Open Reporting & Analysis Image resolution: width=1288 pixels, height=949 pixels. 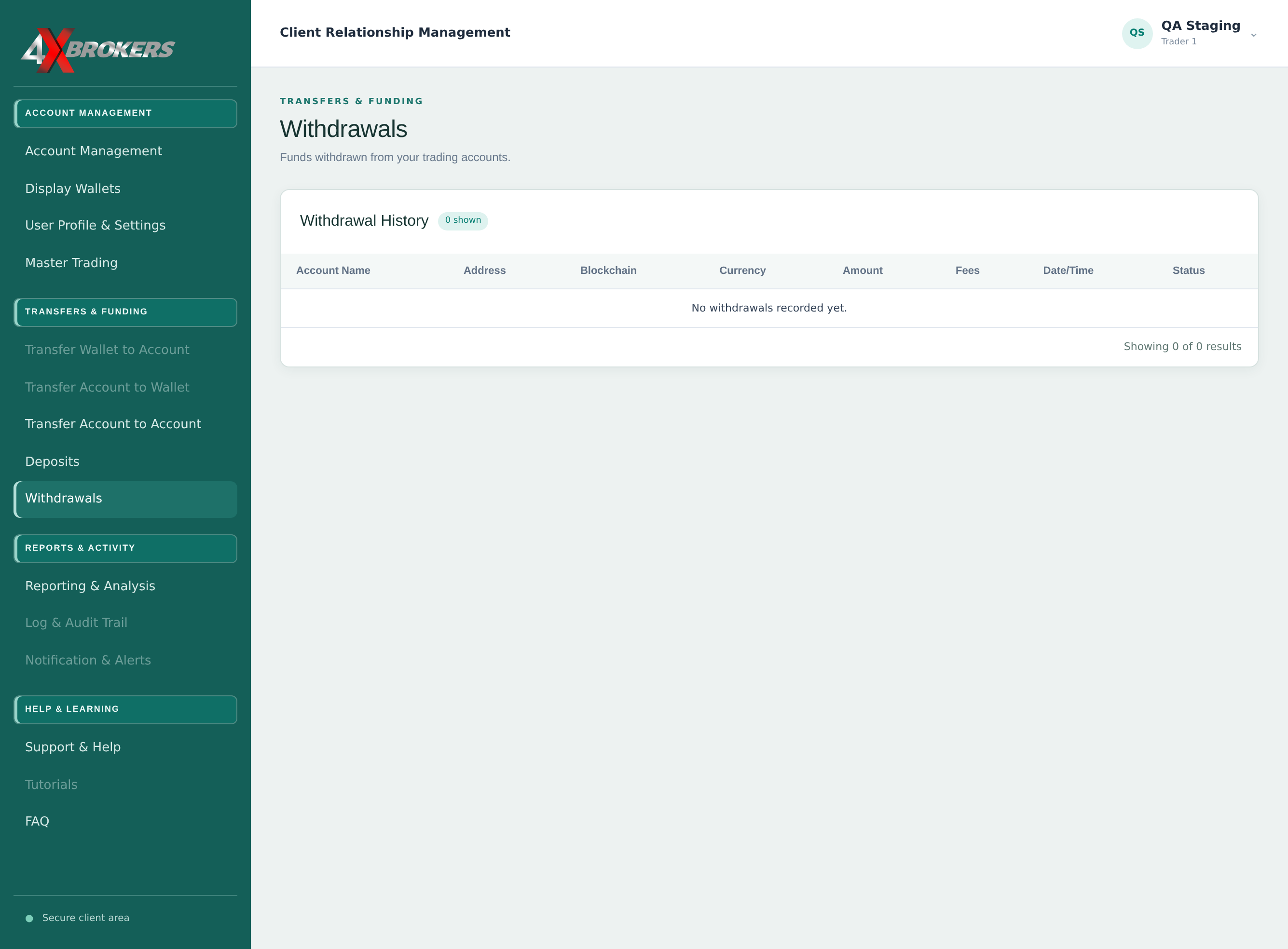[x=125, y=586]
